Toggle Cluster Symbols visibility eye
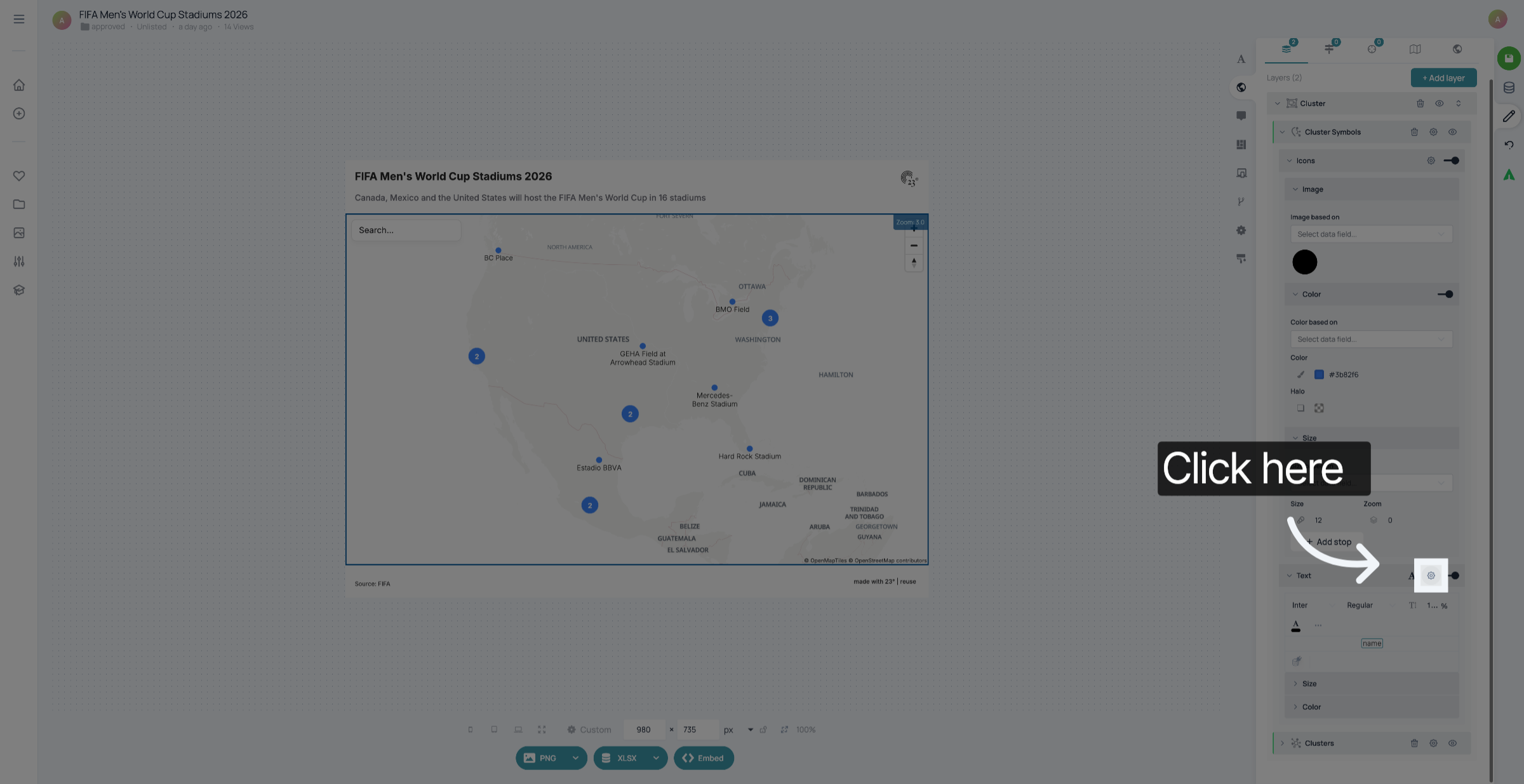The height and width of the screenshot is (784, 1524). pyautogui.click(x=1452, y=132)
